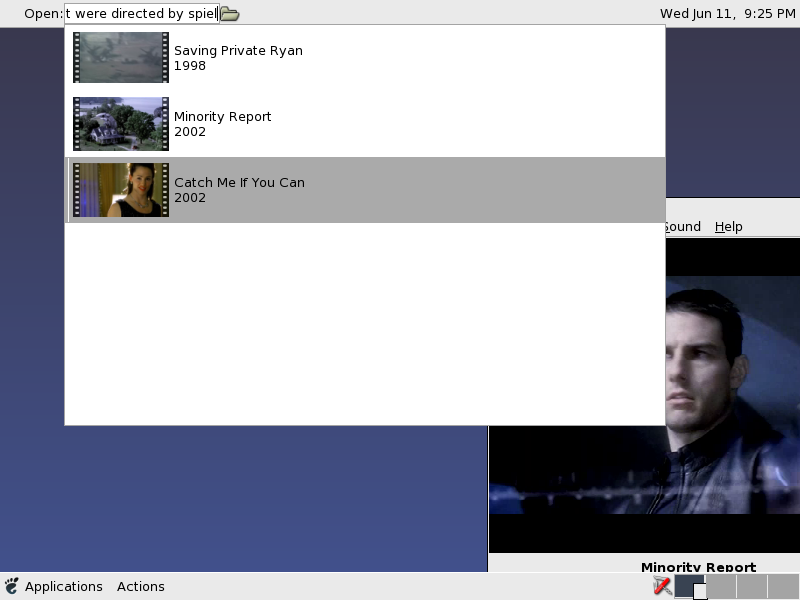Screen dimensions: 800x600
Task: Click the Catch Me If You Can title text
Action: coord(239,183)
